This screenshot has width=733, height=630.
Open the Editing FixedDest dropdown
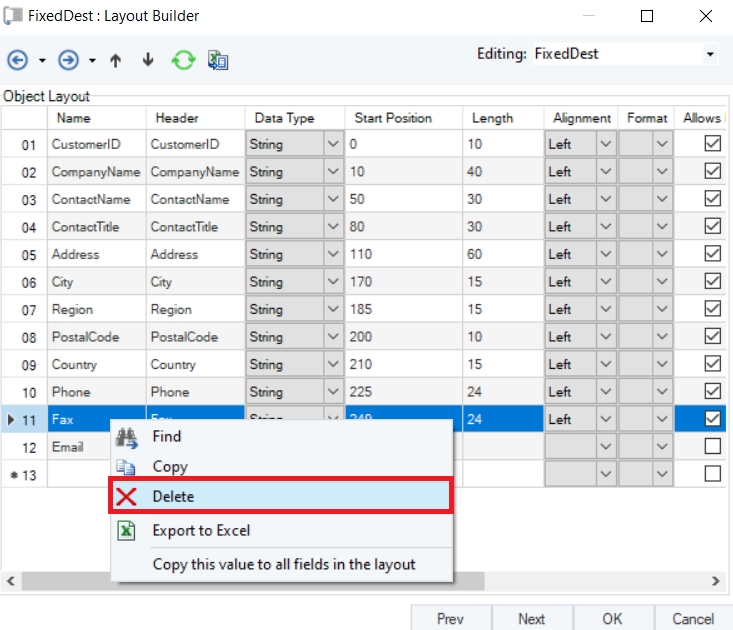click(710, 54)
